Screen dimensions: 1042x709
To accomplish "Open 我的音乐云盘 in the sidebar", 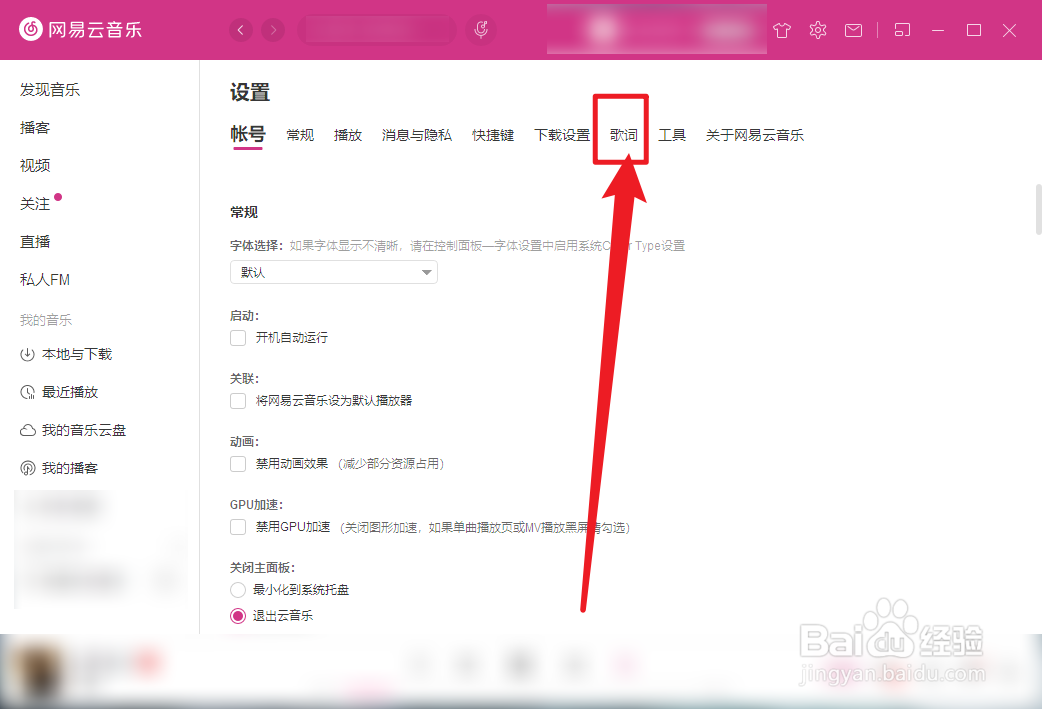I will [x=84, y=430].
